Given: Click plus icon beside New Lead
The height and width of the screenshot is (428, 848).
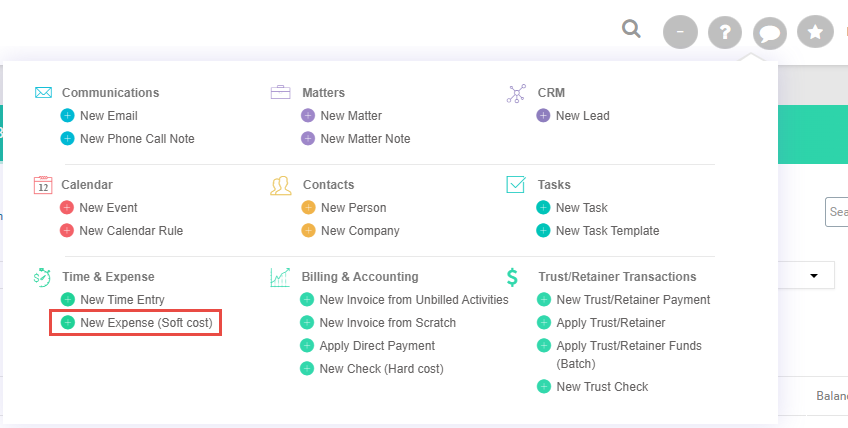Looking at the screenshot, I should tap(543, 116).
